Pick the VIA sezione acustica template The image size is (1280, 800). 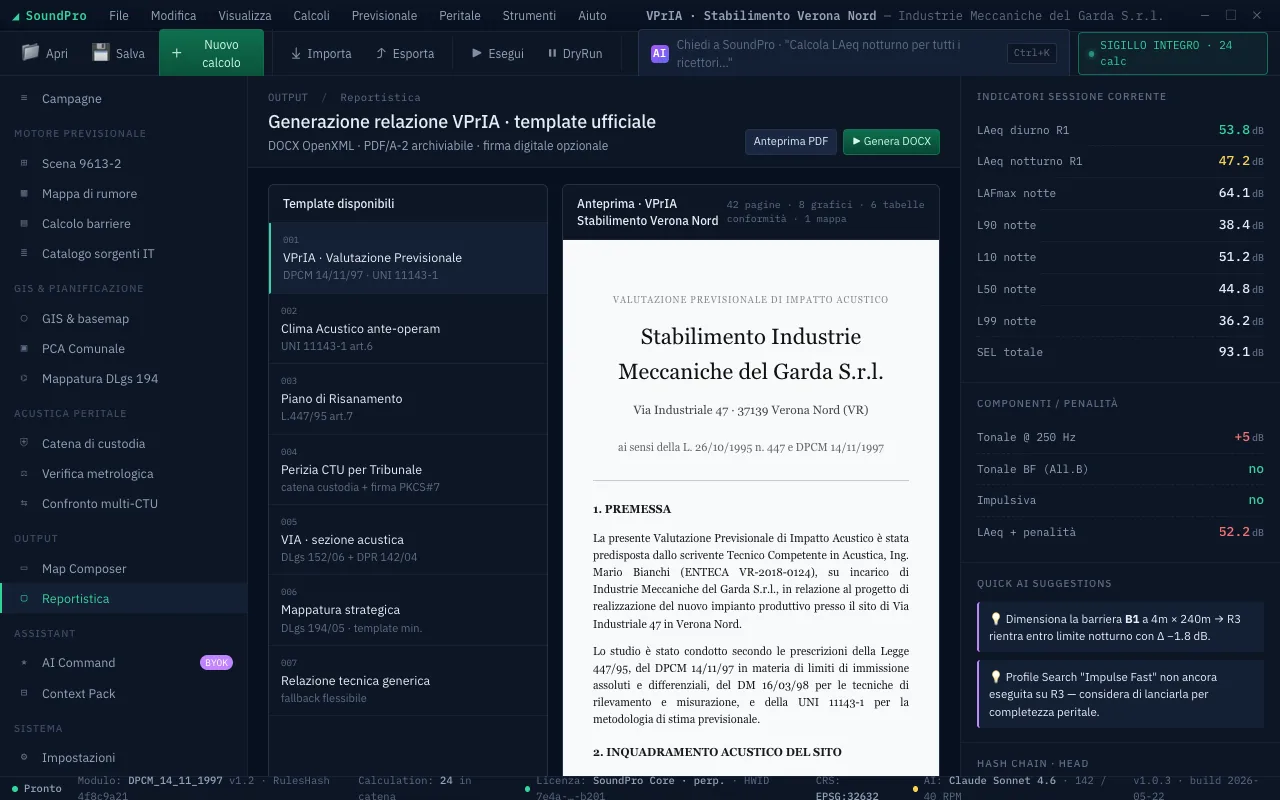tap(408, 539)
